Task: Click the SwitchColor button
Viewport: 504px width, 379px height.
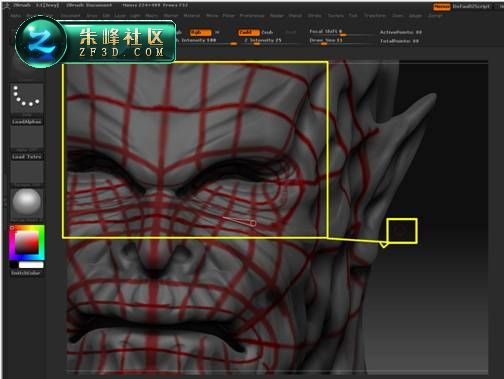Action: [x=26, y=273]
